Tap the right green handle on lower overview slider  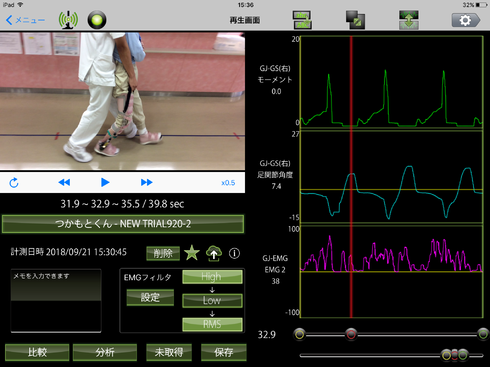click(x=463, y=355)
